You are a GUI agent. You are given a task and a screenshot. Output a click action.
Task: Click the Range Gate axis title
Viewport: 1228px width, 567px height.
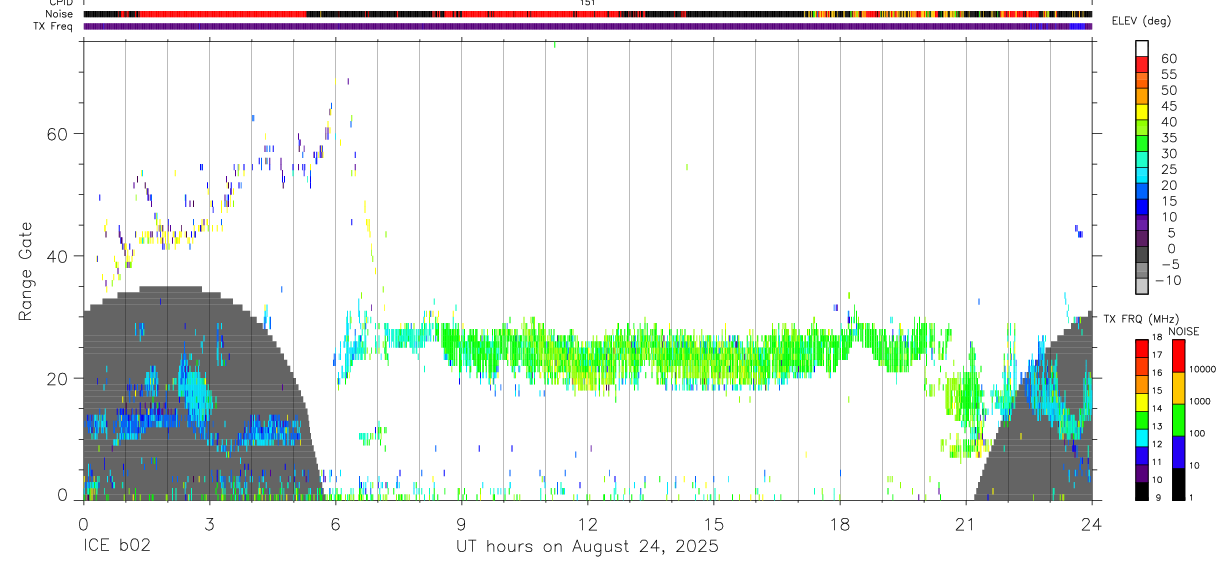click(x=25, y=272)
